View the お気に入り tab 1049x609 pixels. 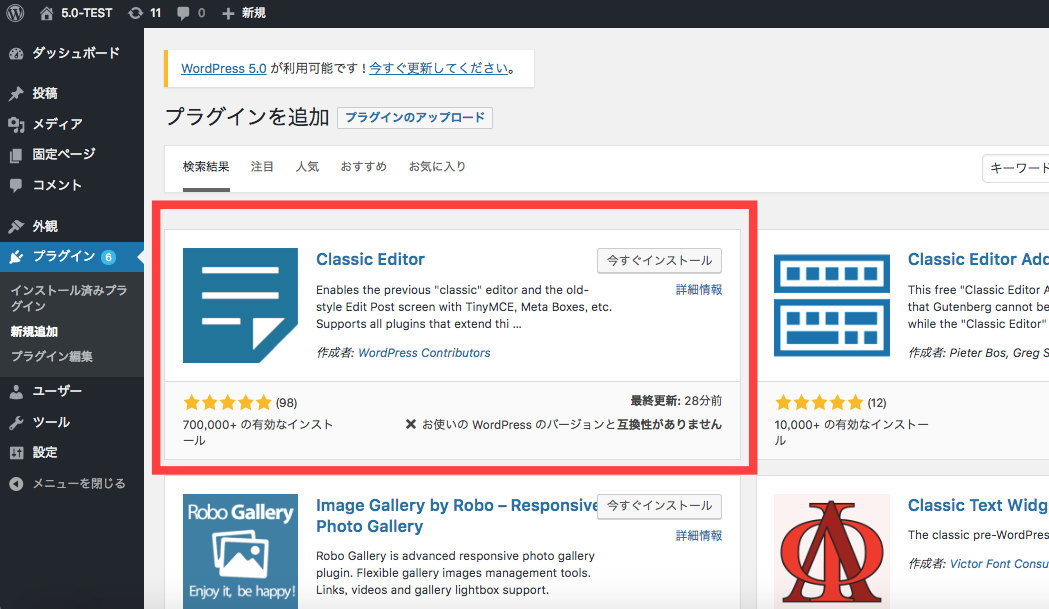tap(436, 166)
